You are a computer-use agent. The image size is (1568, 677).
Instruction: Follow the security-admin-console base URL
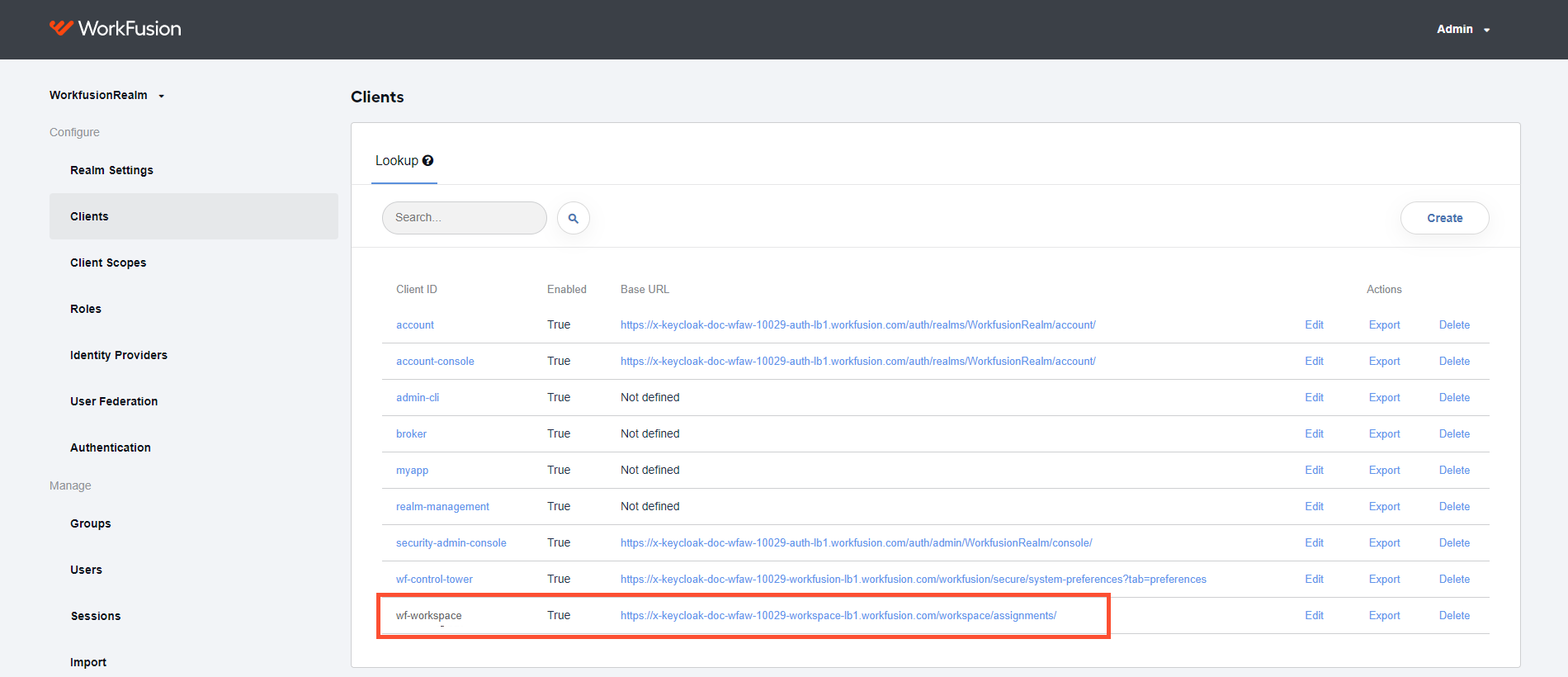[x=857, y=543]
